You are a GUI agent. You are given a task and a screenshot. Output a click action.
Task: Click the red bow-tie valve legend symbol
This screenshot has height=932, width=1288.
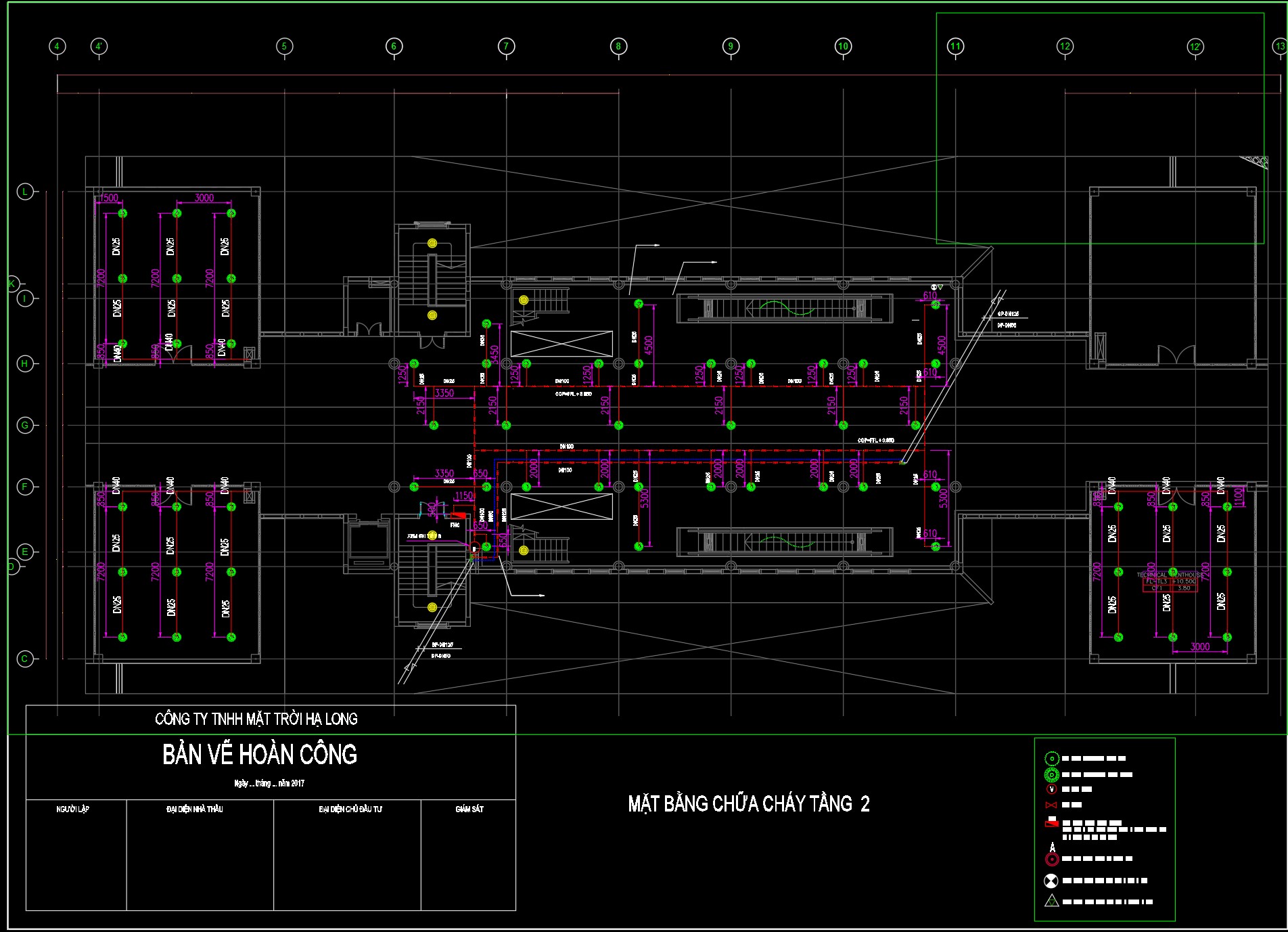pyautogui.click(x=1051, y=805)
